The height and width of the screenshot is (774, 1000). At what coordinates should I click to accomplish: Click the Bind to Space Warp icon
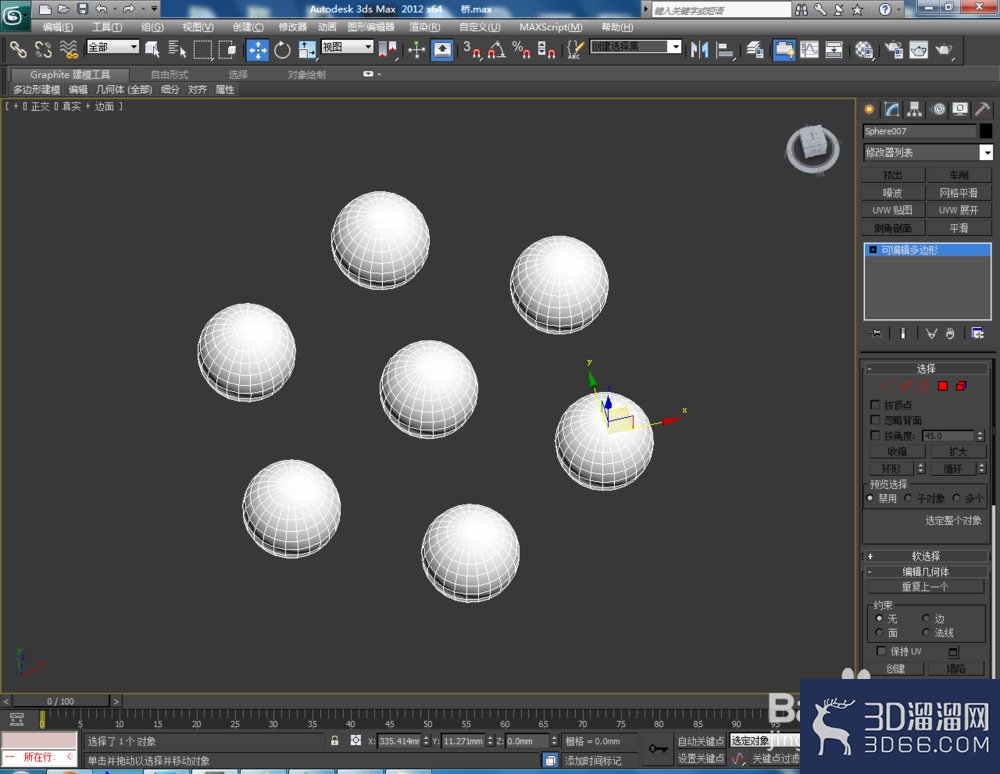click(68, 49)
